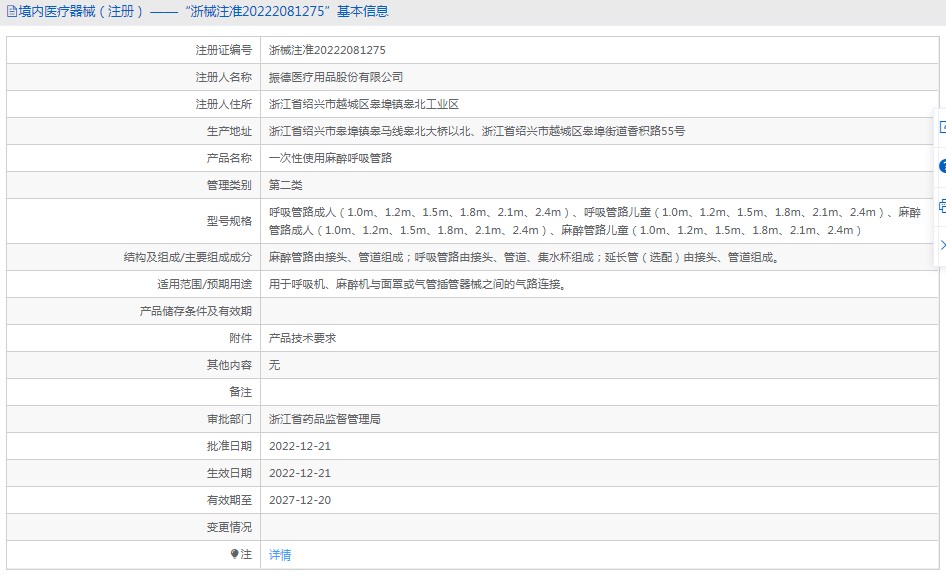This screenshot has height=580, width=946.
Task: Select the registration number value 浙械注准20222081275
Action: click(x=327, y=50)
